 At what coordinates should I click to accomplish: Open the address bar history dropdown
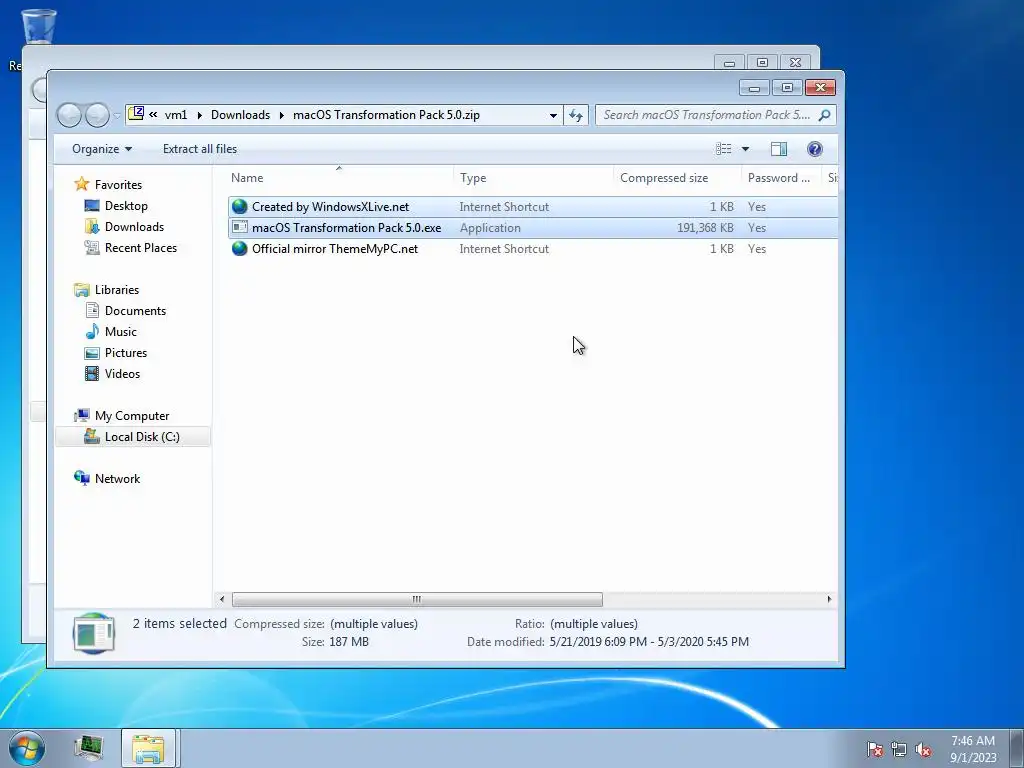pos(553,115)
